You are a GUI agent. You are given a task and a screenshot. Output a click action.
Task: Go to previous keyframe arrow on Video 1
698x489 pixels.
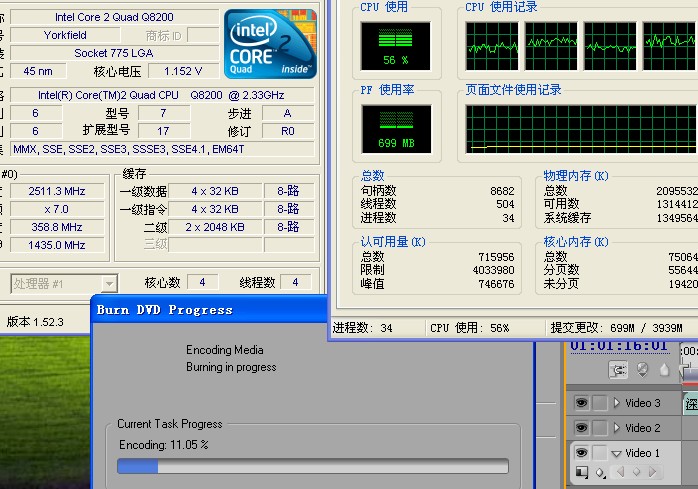(x=621, y=471)
